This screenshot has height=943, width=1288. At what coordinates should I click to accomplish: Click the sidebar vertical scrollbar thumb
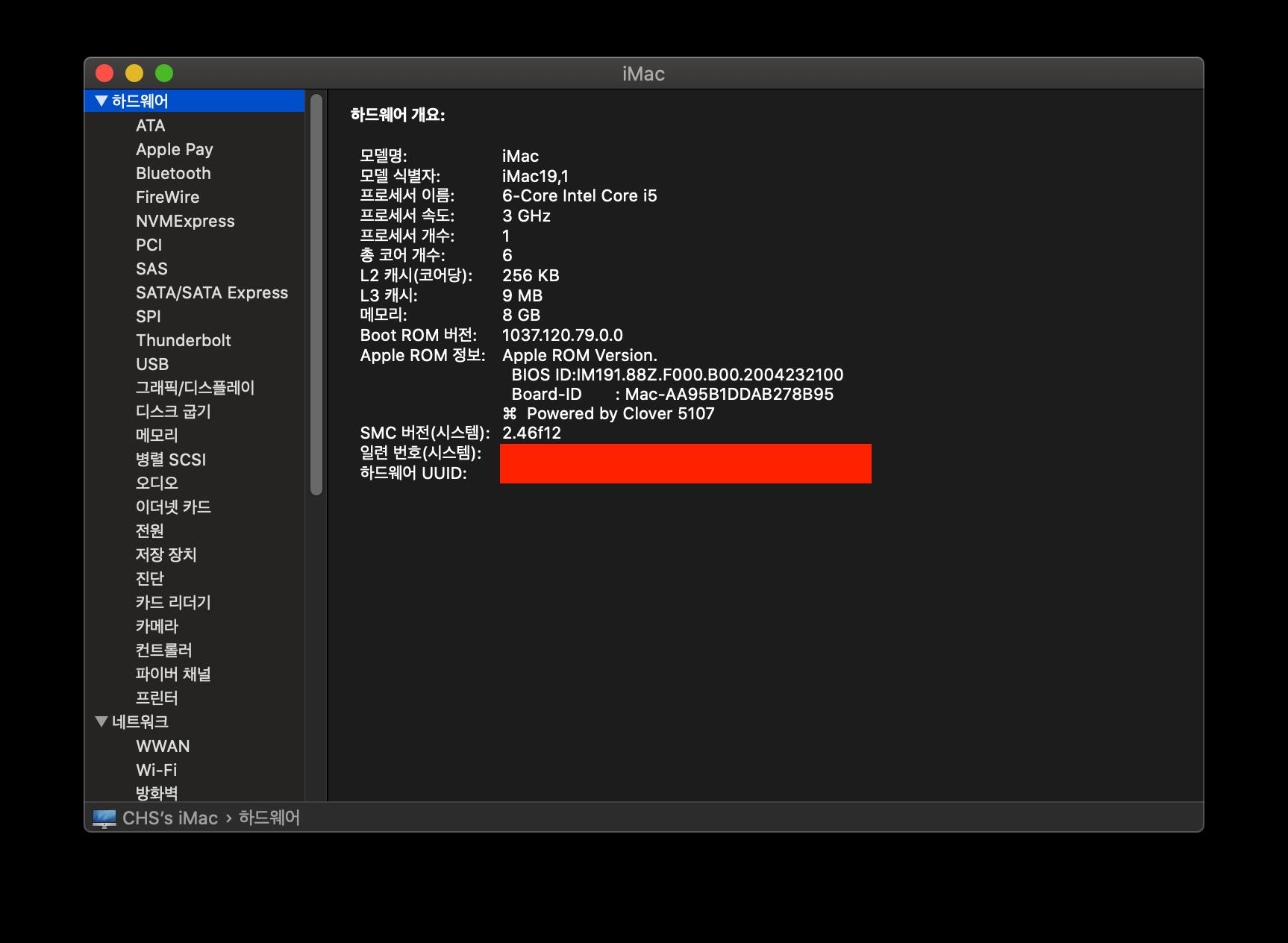(316, 295)
